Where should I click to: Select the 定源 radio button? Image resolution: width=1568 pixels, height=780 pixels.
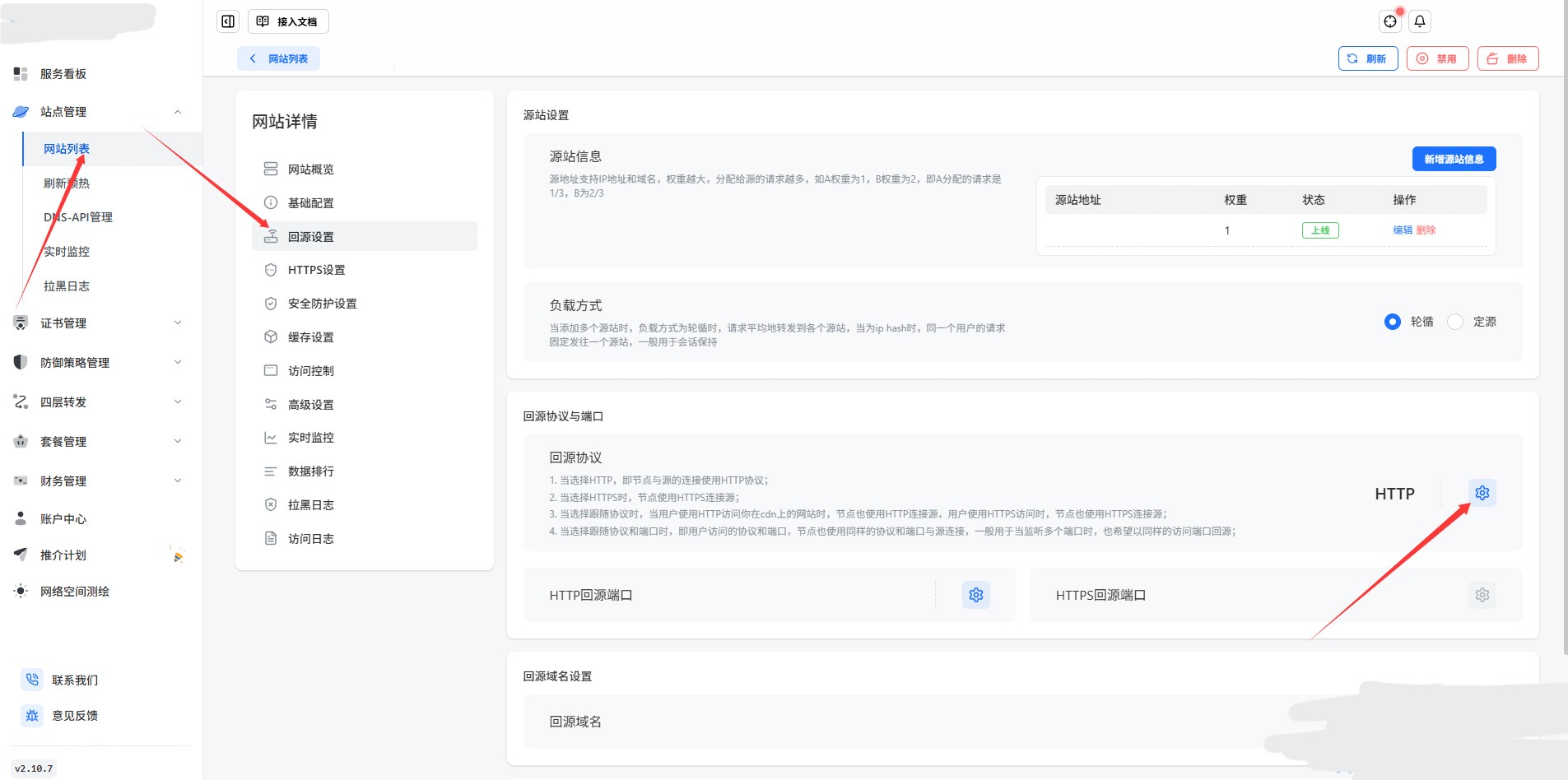tap(1454, 322)
